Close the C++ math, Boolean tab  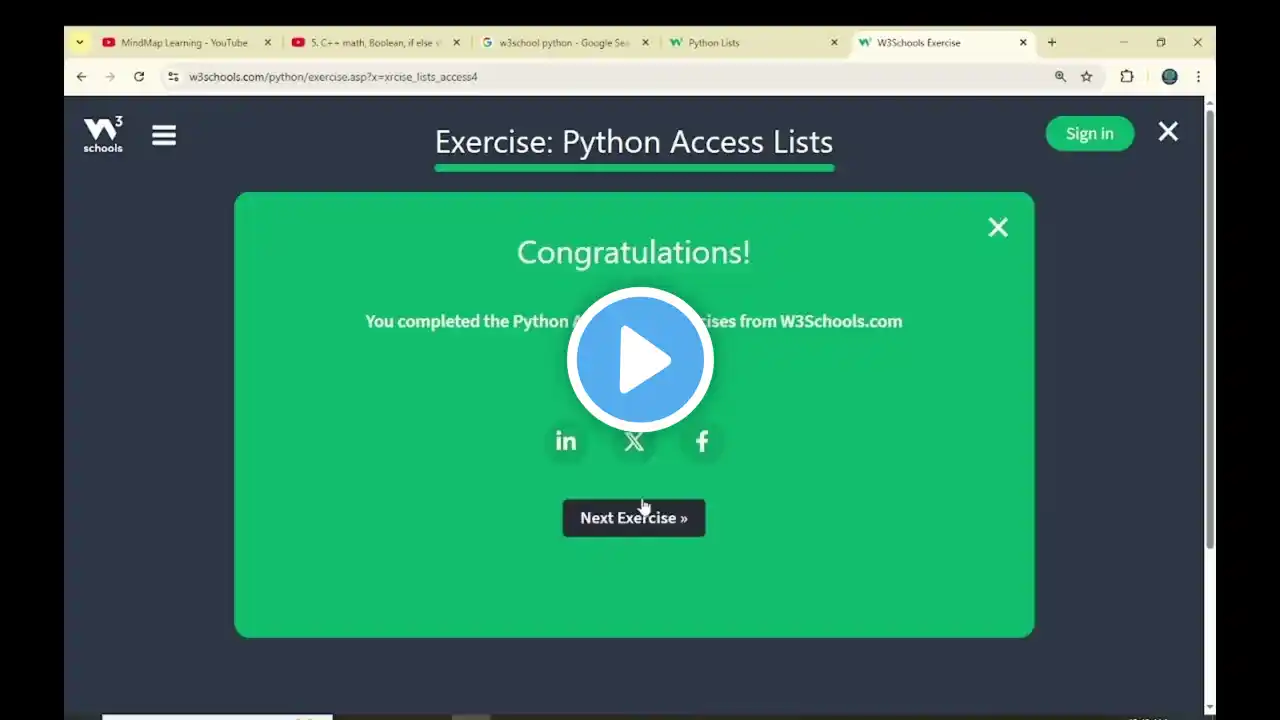click(456, 42)
